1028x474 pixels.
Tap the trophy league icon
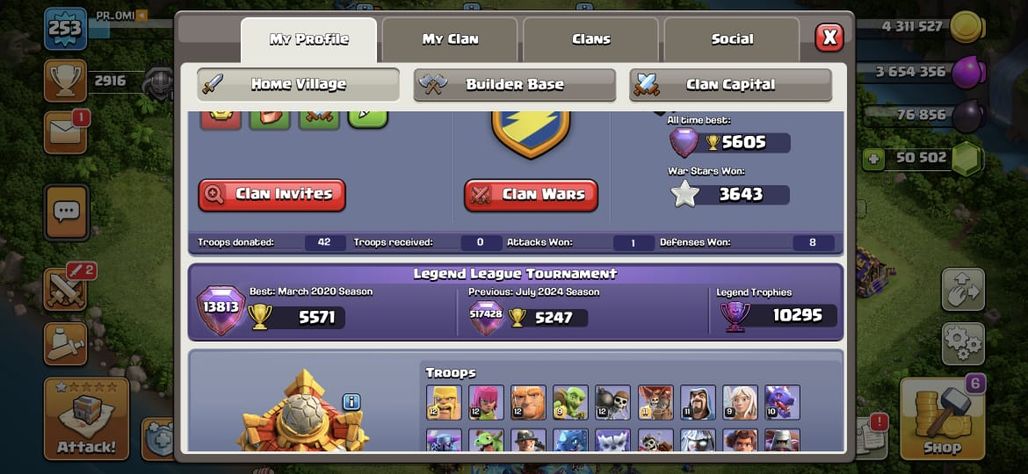point(66,81)
